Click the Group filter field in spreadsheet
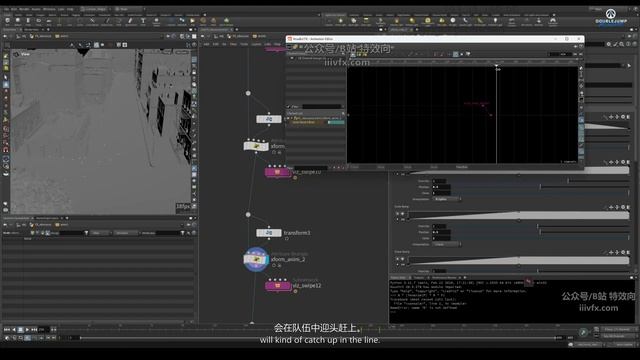 pos(71,233)
